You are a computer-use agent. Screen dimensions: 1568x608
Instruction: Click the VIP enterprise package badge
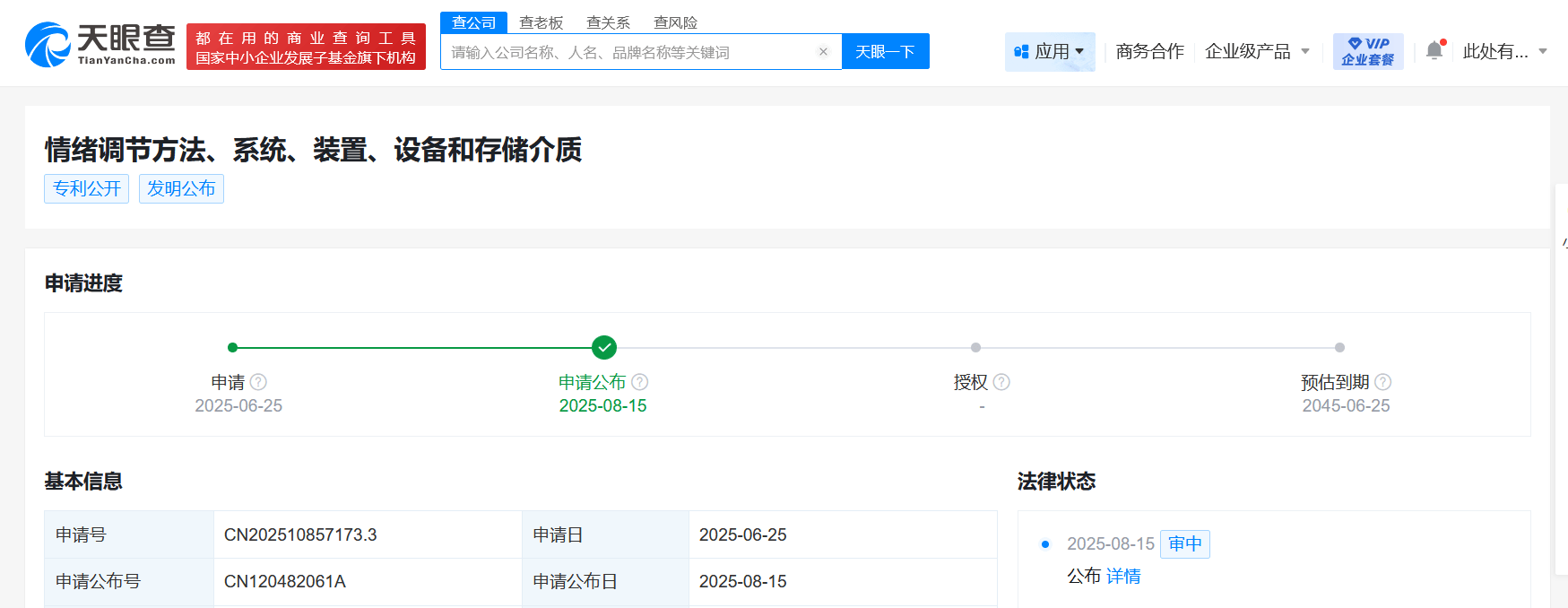click(x=1367, y=52)
